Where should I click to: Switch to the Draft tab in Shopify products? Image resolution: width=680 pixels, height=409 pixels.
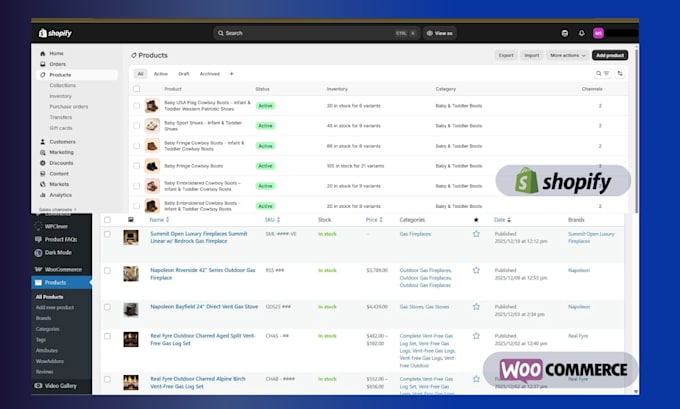click(184, 74)
